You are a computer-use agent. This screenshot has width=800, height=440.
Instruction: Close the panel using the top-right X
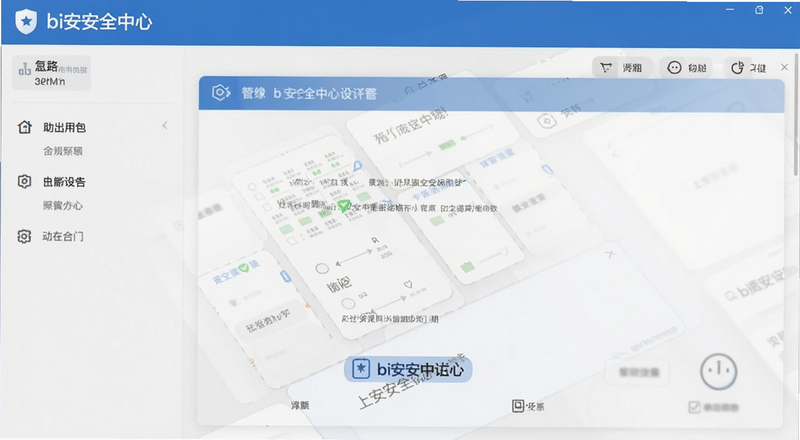coord(784,67)
